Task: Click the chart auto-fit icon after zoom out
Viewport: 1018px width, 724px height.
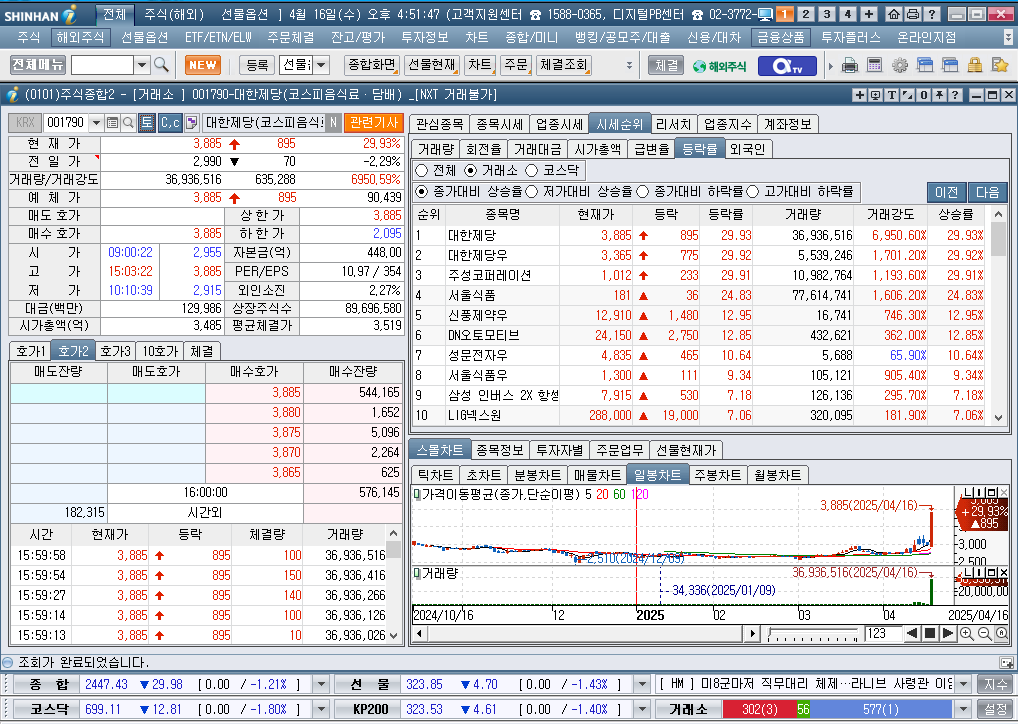Action: 1002,634
